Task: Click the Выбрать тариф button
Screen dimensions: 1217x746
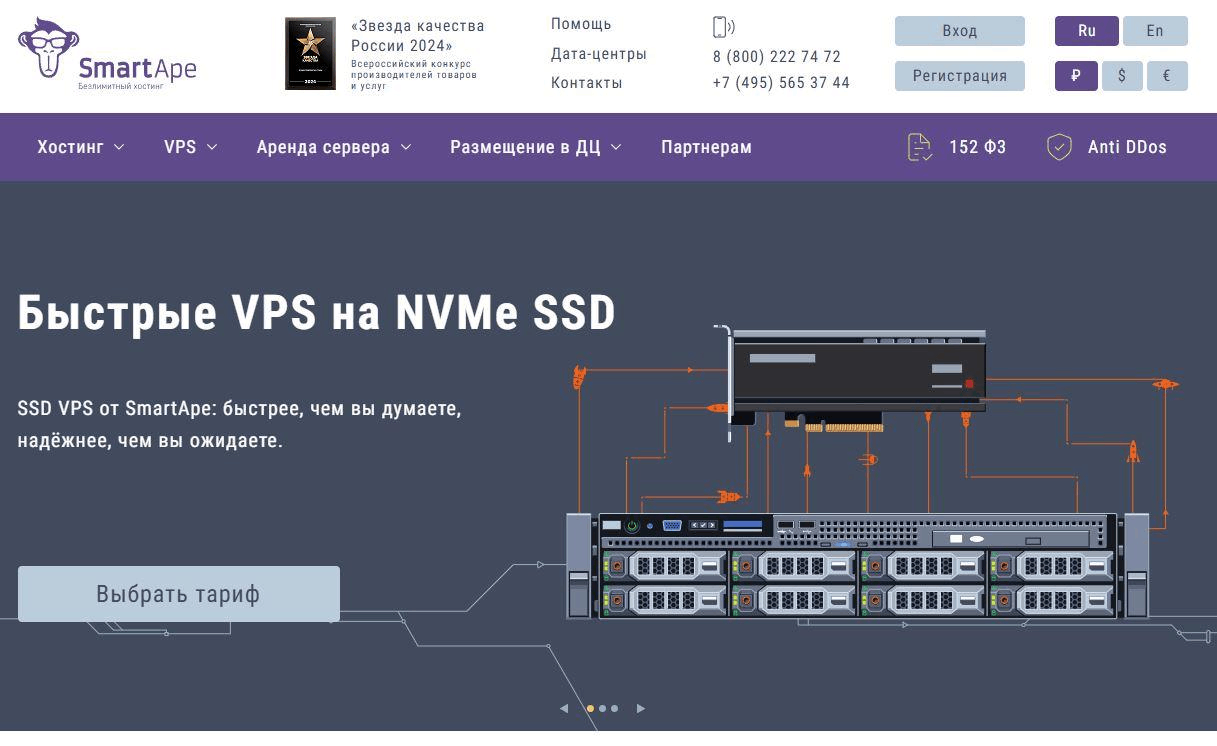Action: pos(179,594)
